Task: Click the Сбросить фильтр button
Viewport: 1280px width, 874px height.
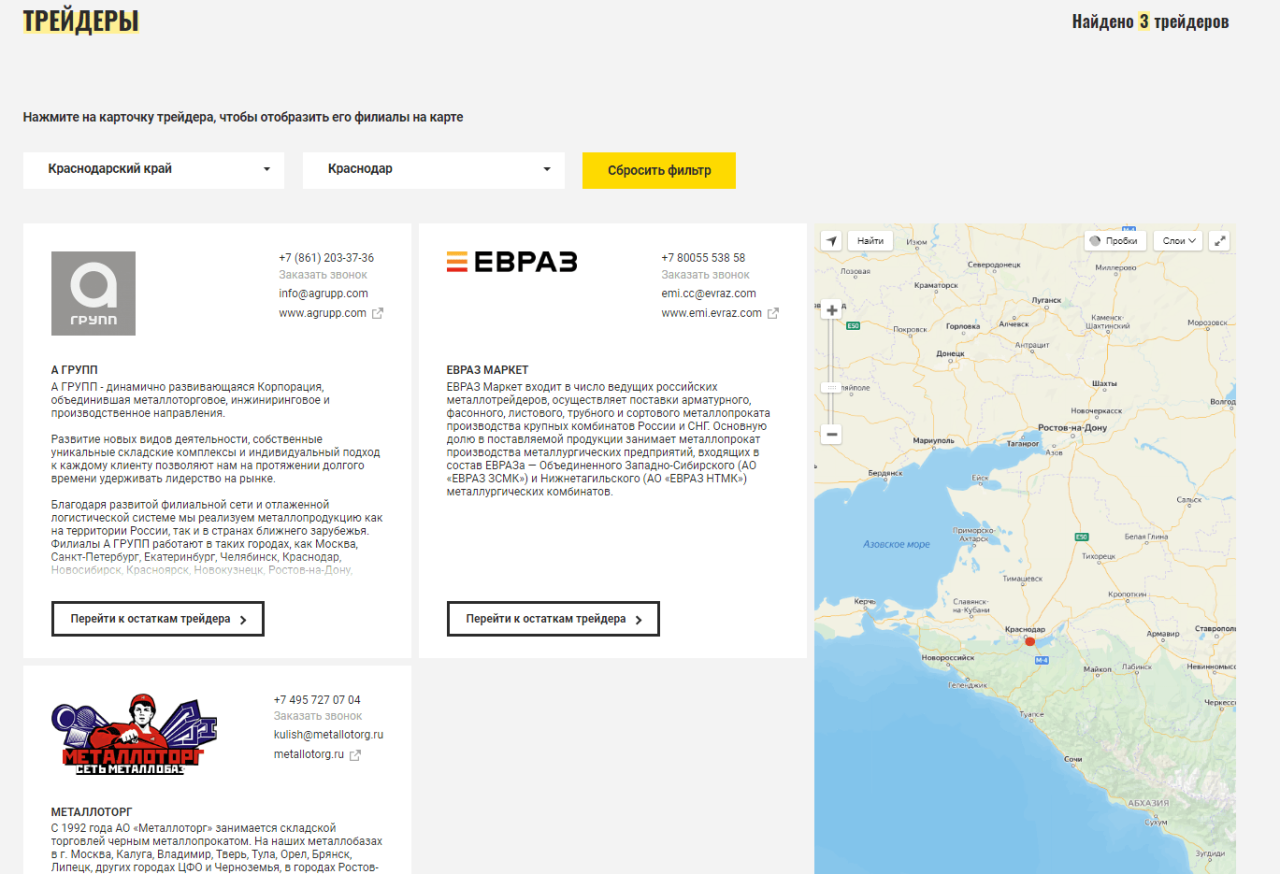Action: click(659, 170)
